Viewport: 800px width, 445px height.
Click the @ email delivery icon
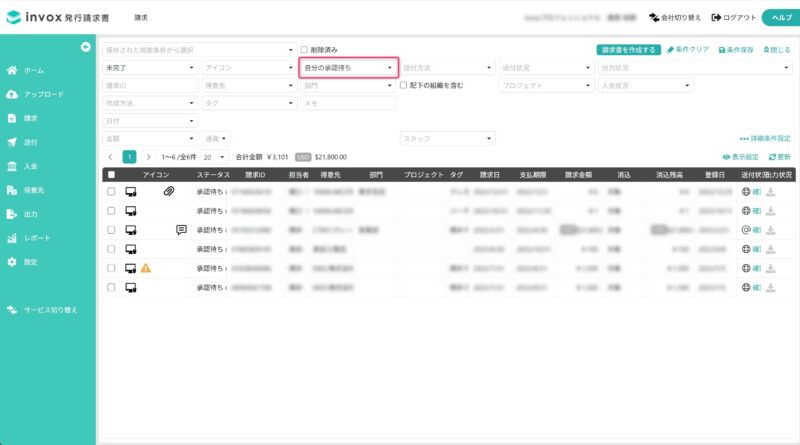746,230
